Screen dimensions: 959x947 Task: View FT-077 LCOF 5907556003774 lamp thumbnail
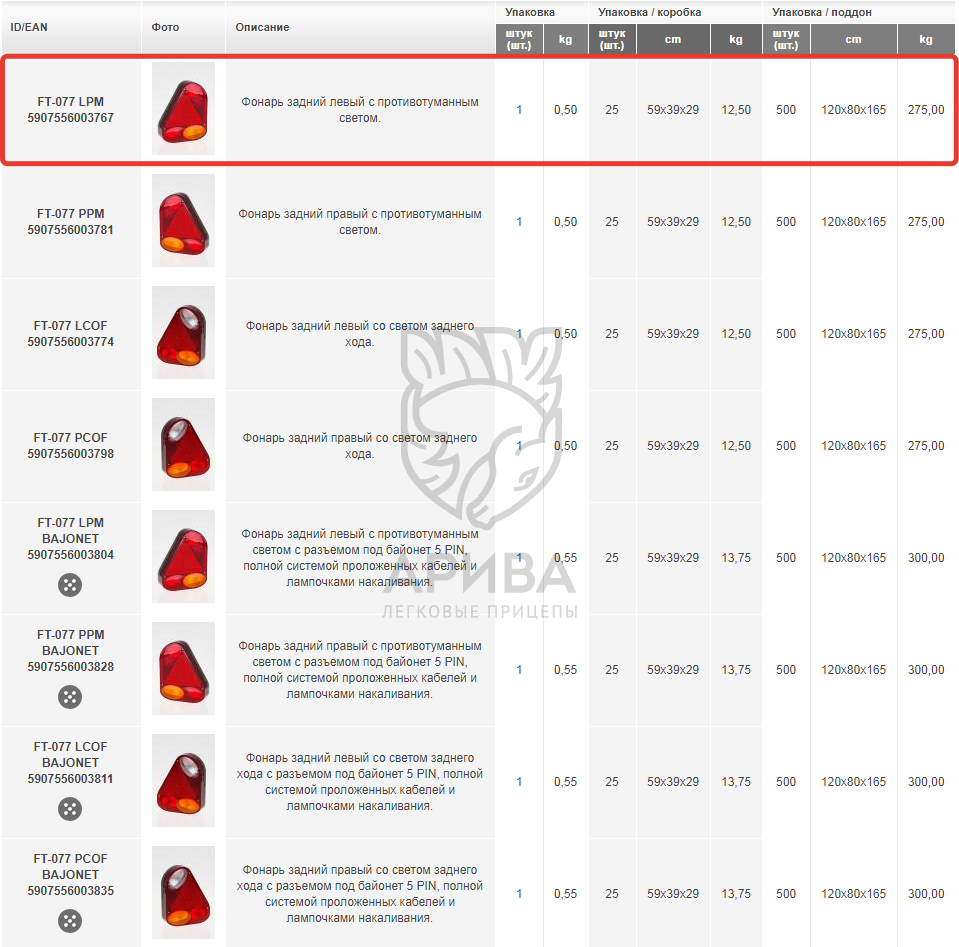pos(183,333)
